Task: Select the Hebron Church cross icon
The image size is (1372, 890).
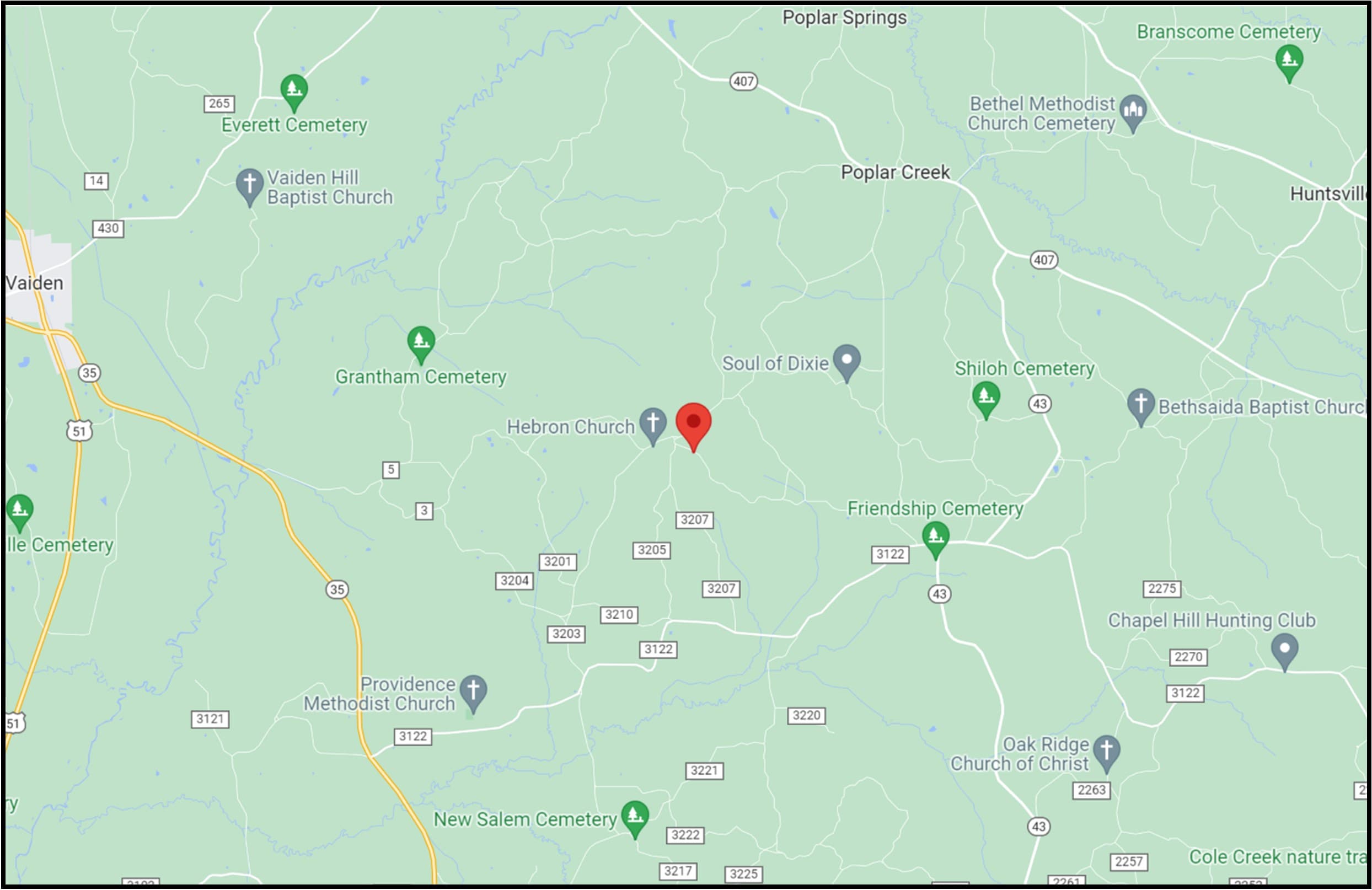Action: coord(652,426)
